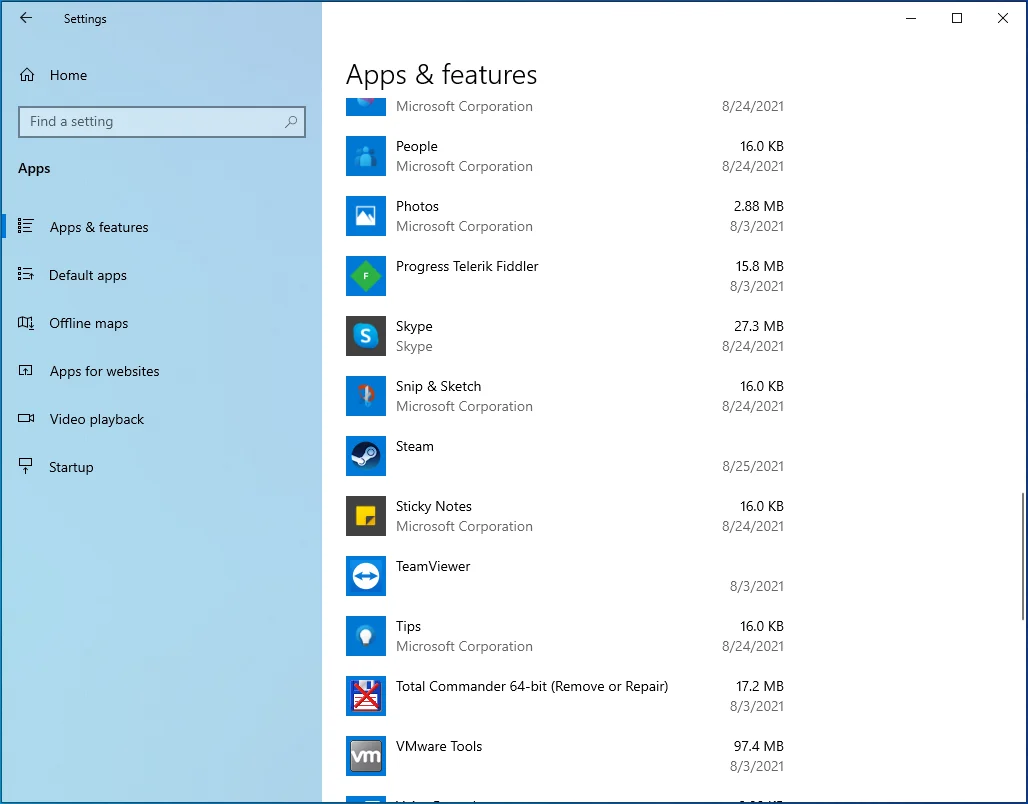Click the 97.4 MB size value

[759, 746]
